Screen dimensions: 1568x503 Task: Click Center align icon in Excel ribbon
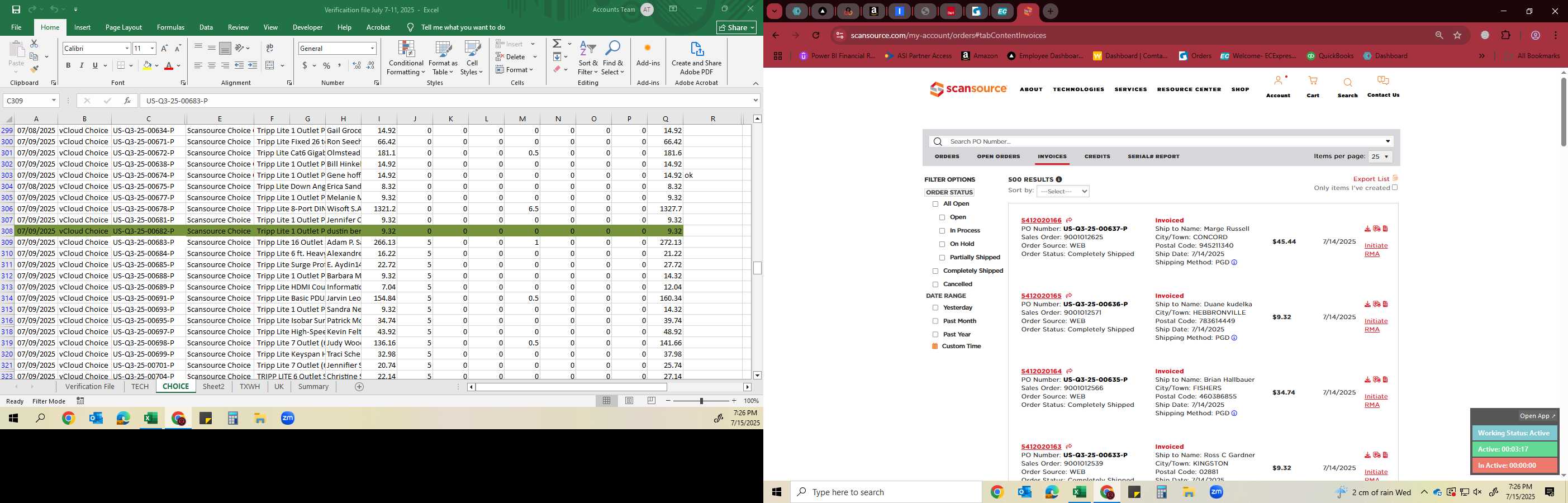coord(212,66)
